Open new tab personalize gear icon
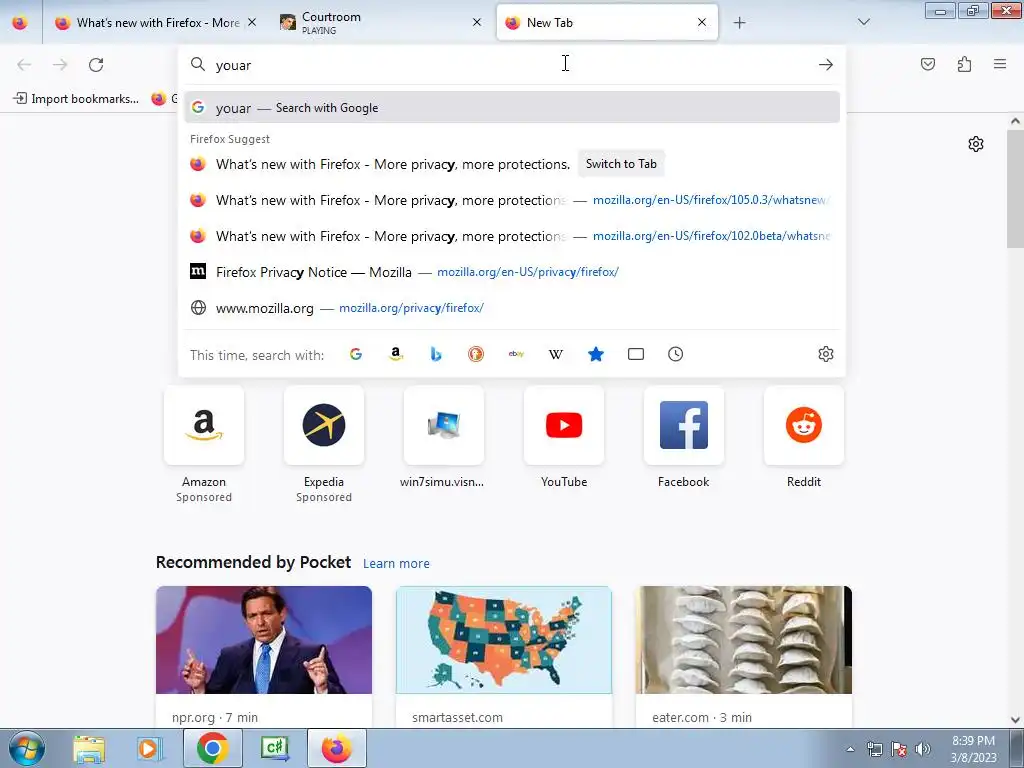Image resolution: width=1024 pixels, height=768 pixels. 976,144
